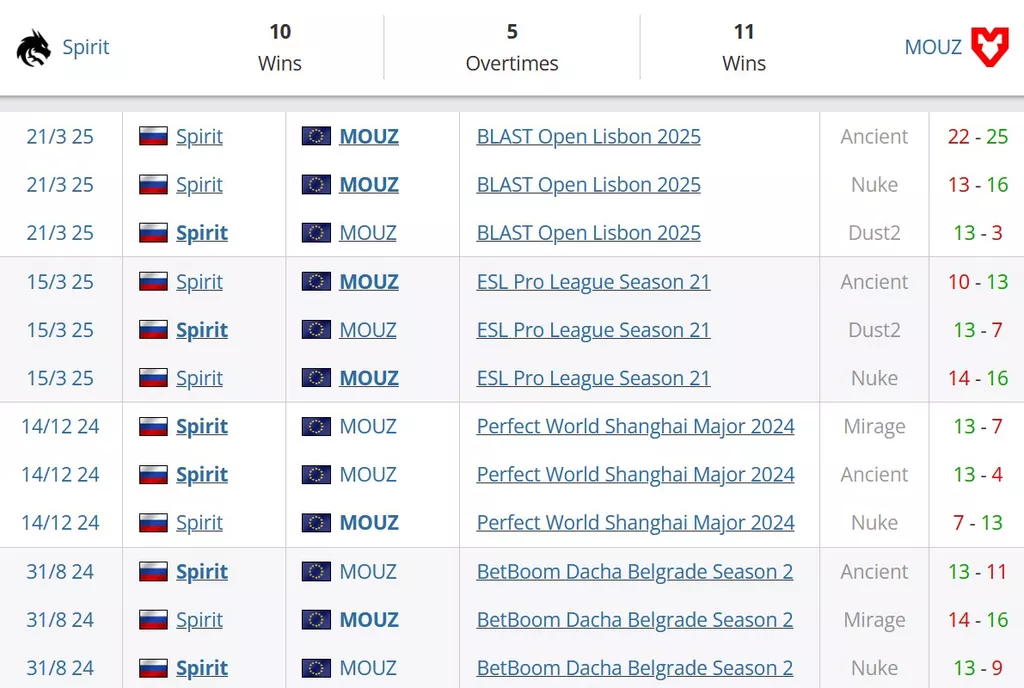1024x688 pixels.
Task: Click the 15/3 25 date in the Dust2 row
Action: coord(60,330)
